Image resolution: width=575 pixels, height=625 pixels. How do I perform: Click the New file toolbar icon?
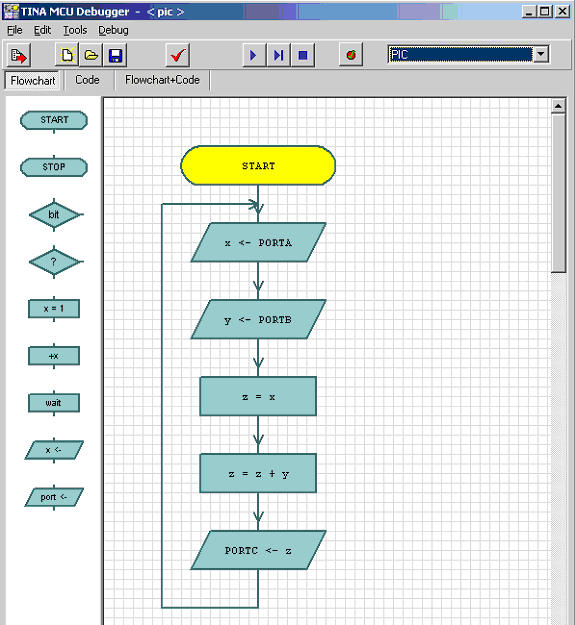[x=67, y=55]
